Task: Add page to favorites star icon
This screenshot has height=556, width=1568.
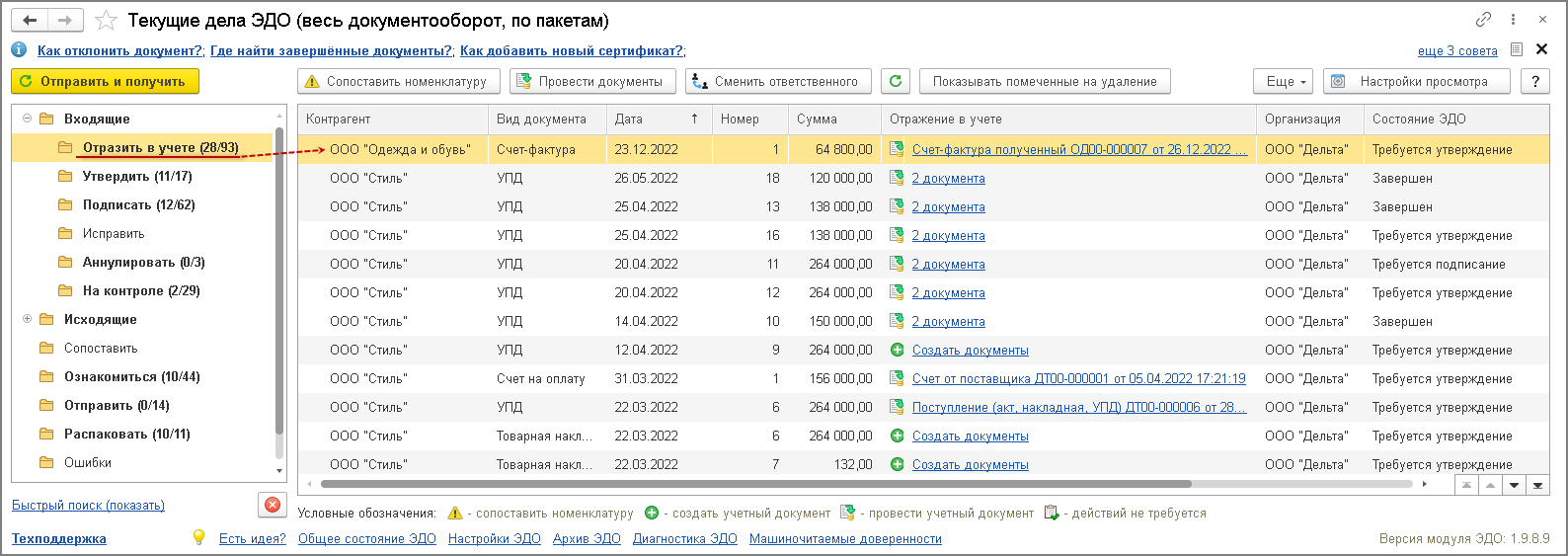Action: 107,21
